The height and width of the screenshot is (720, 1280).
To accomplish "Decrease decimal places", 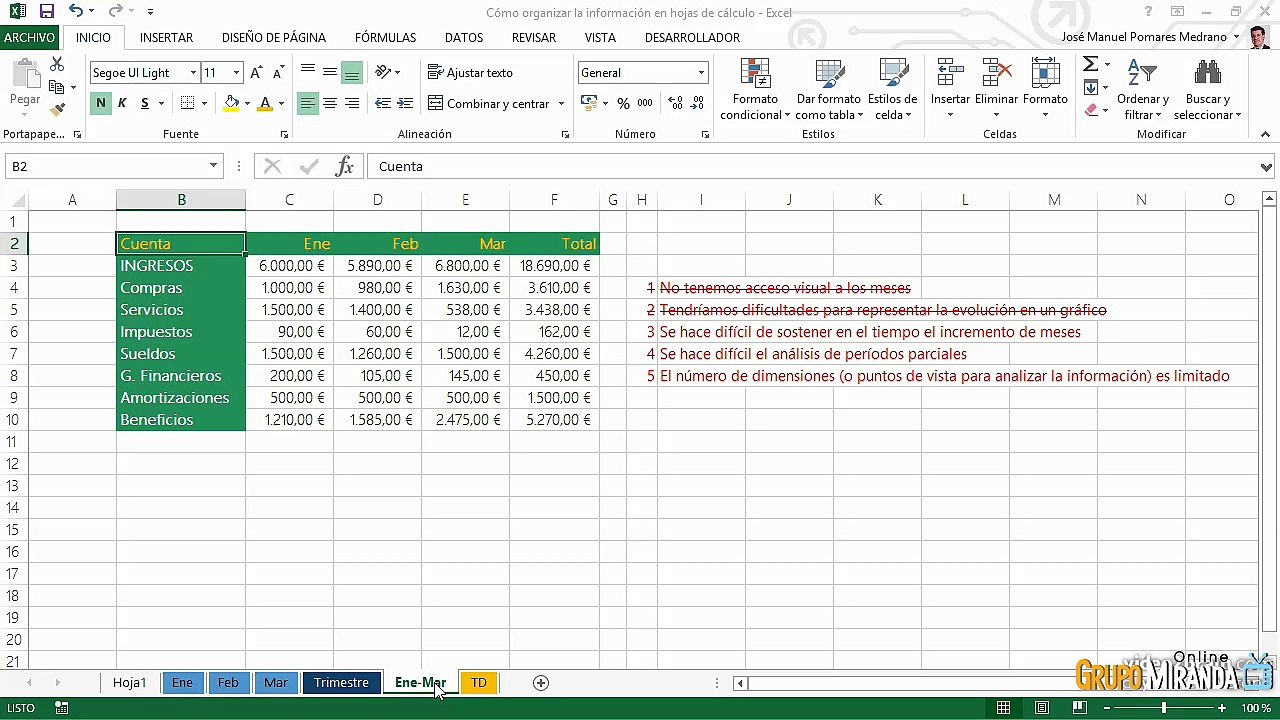I will click(697, 103).
